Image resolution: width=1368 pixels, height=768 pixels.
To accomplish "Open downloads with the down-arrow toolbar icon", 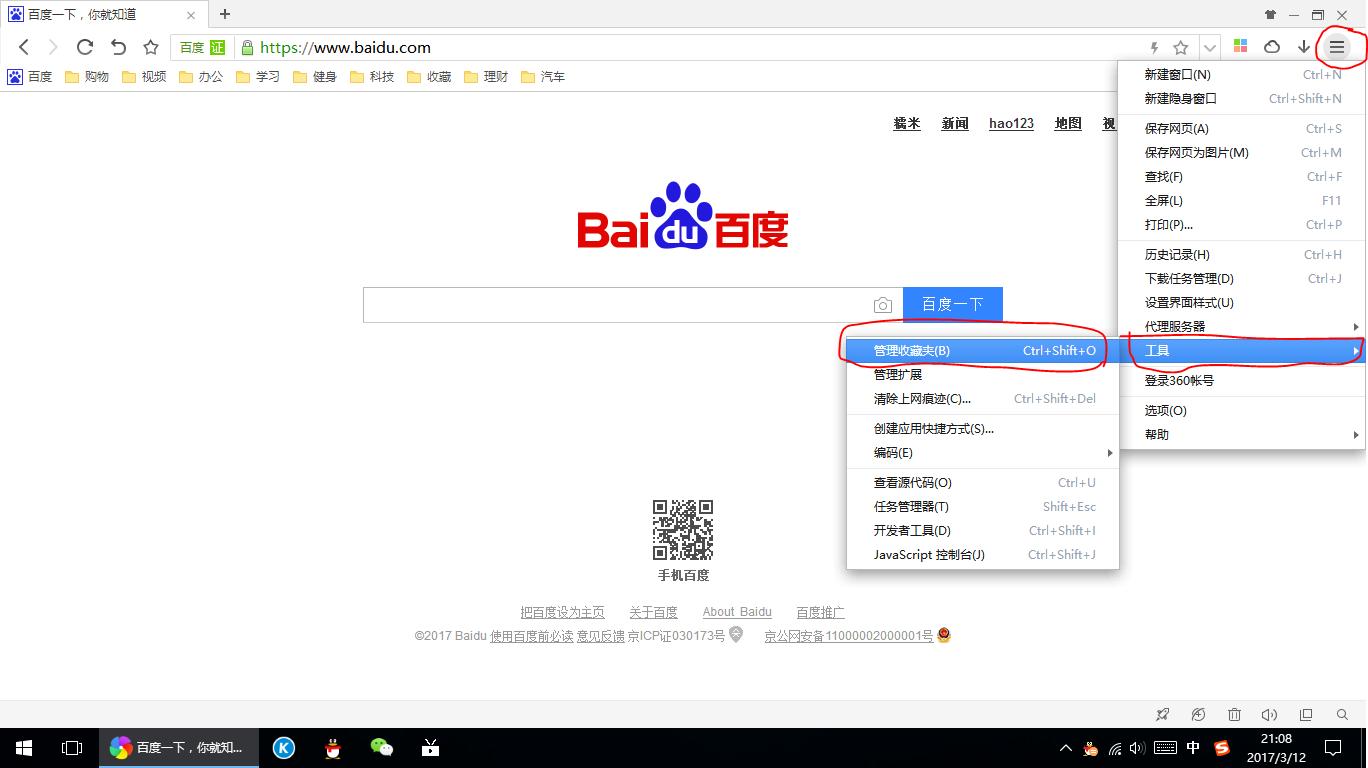I will point(1304,47).
